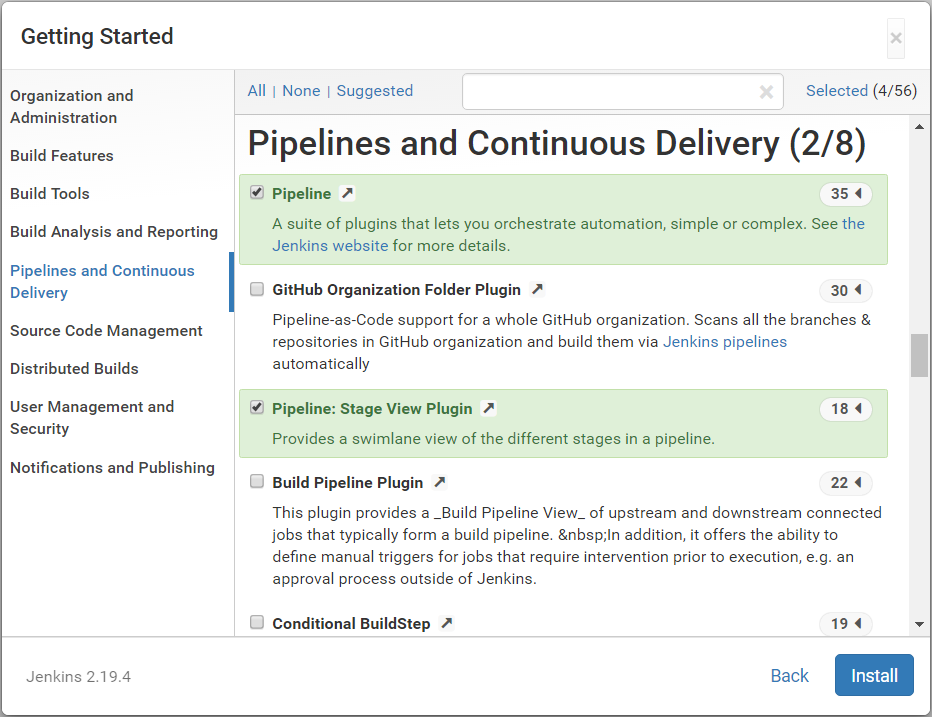Click the Install button

coord(874,675)
